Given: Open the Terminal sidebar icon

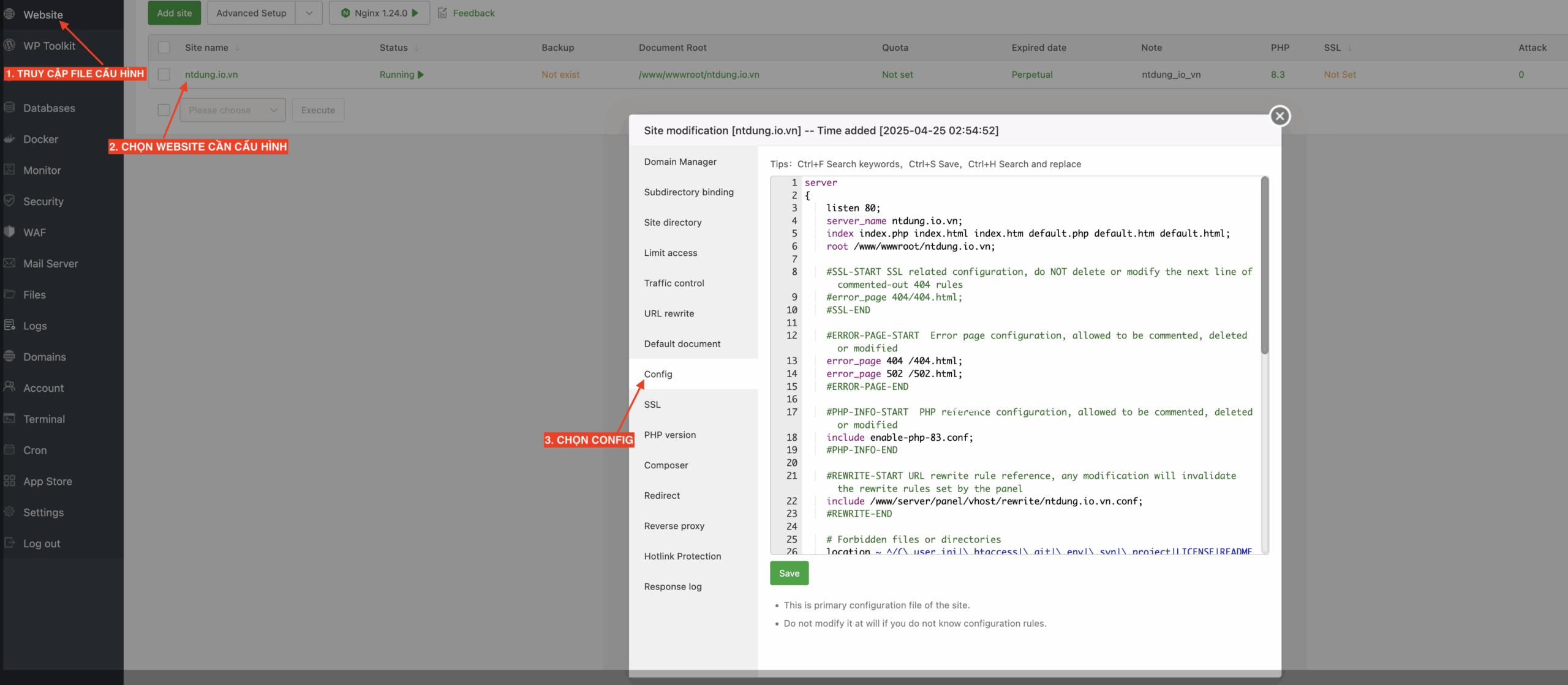Looking at the screenshot, I should (x=9, y=419).
